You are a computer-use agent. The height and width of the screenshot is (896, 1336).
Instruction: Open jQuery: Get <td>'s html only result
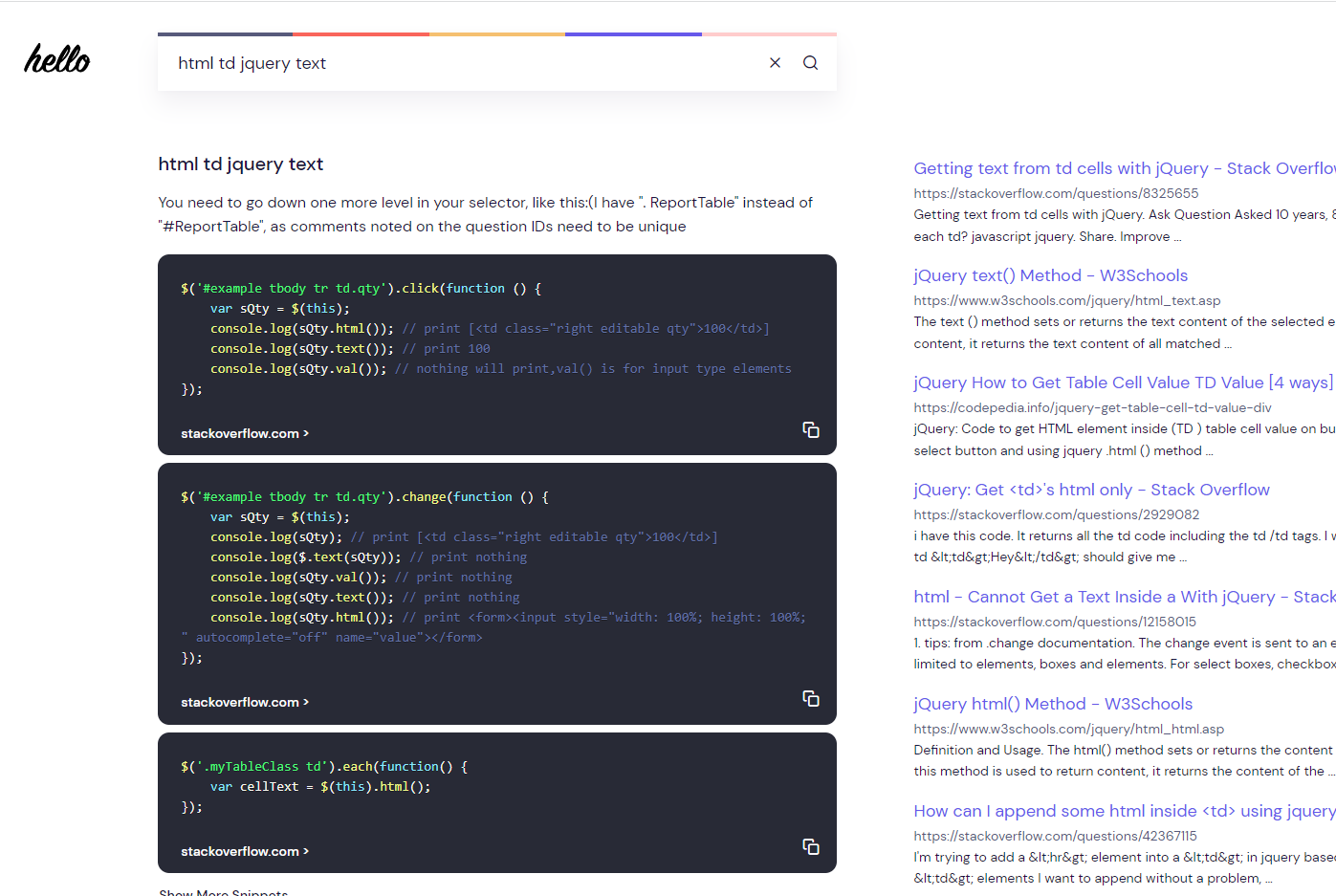tap(1091, 490)
